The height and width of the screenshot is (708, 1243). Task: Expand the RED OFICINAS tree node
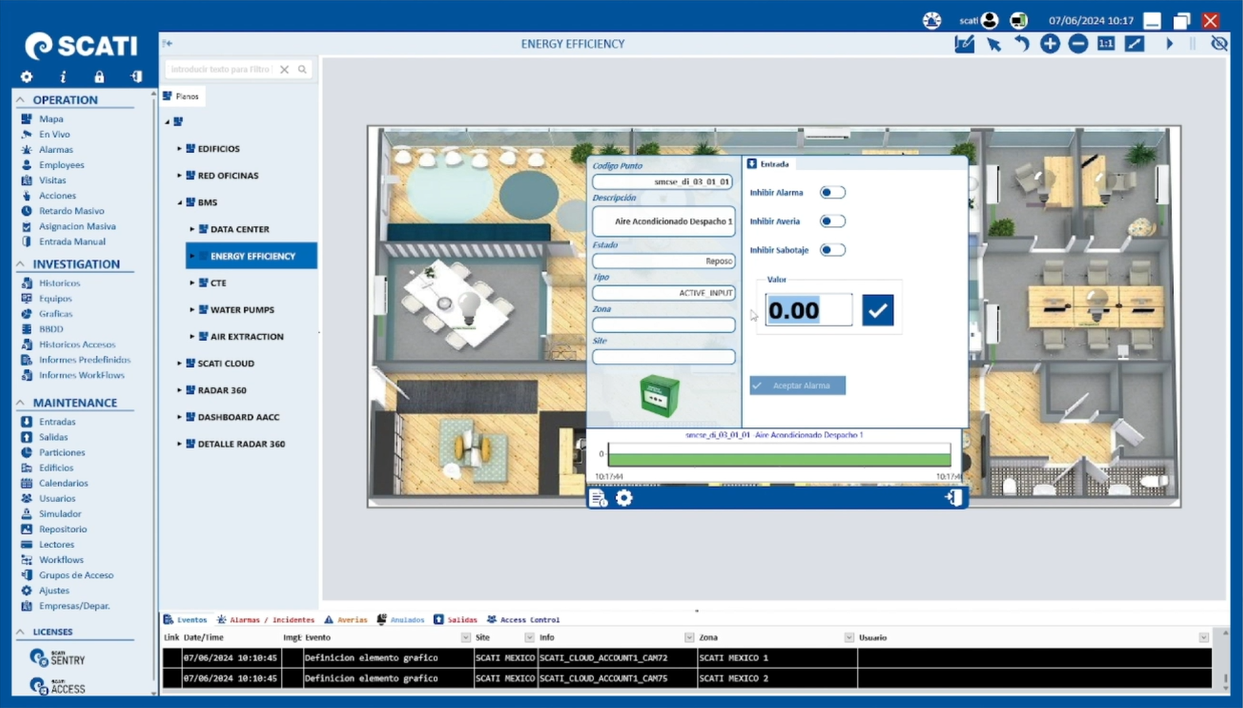point(180,176)
